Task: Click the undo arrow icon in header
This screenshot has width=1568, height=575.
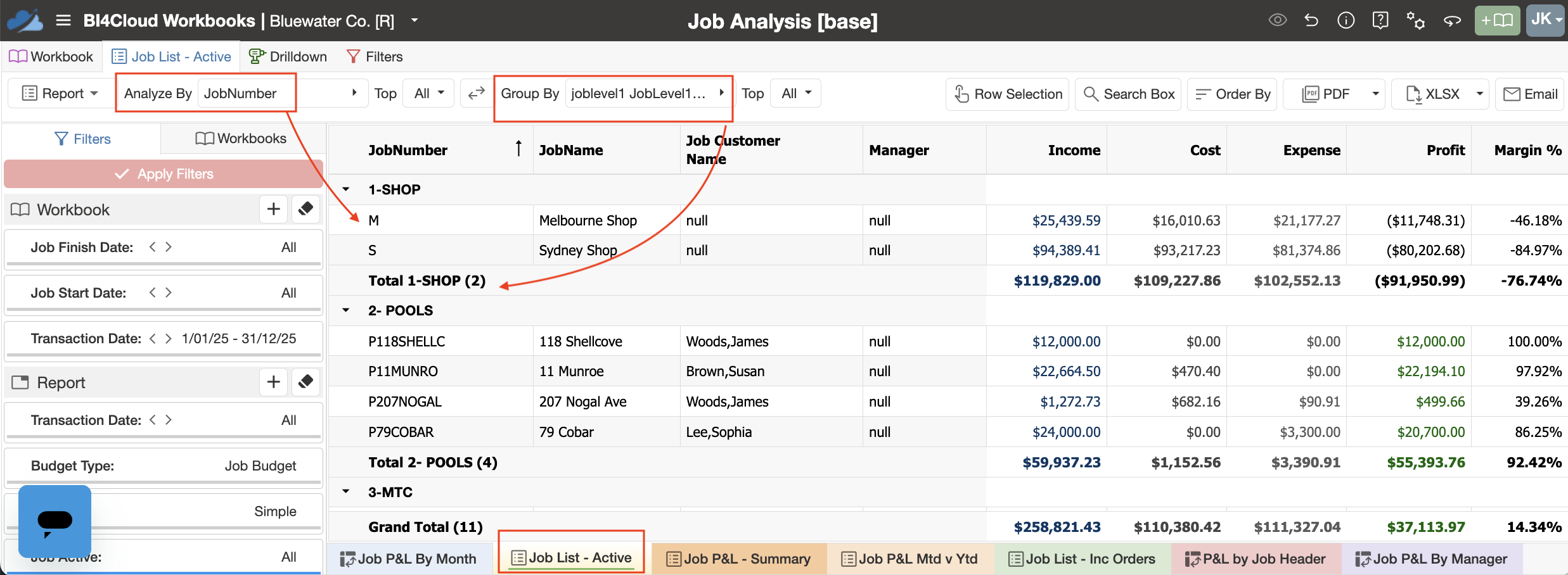Action: click(x=1311, y=20)
